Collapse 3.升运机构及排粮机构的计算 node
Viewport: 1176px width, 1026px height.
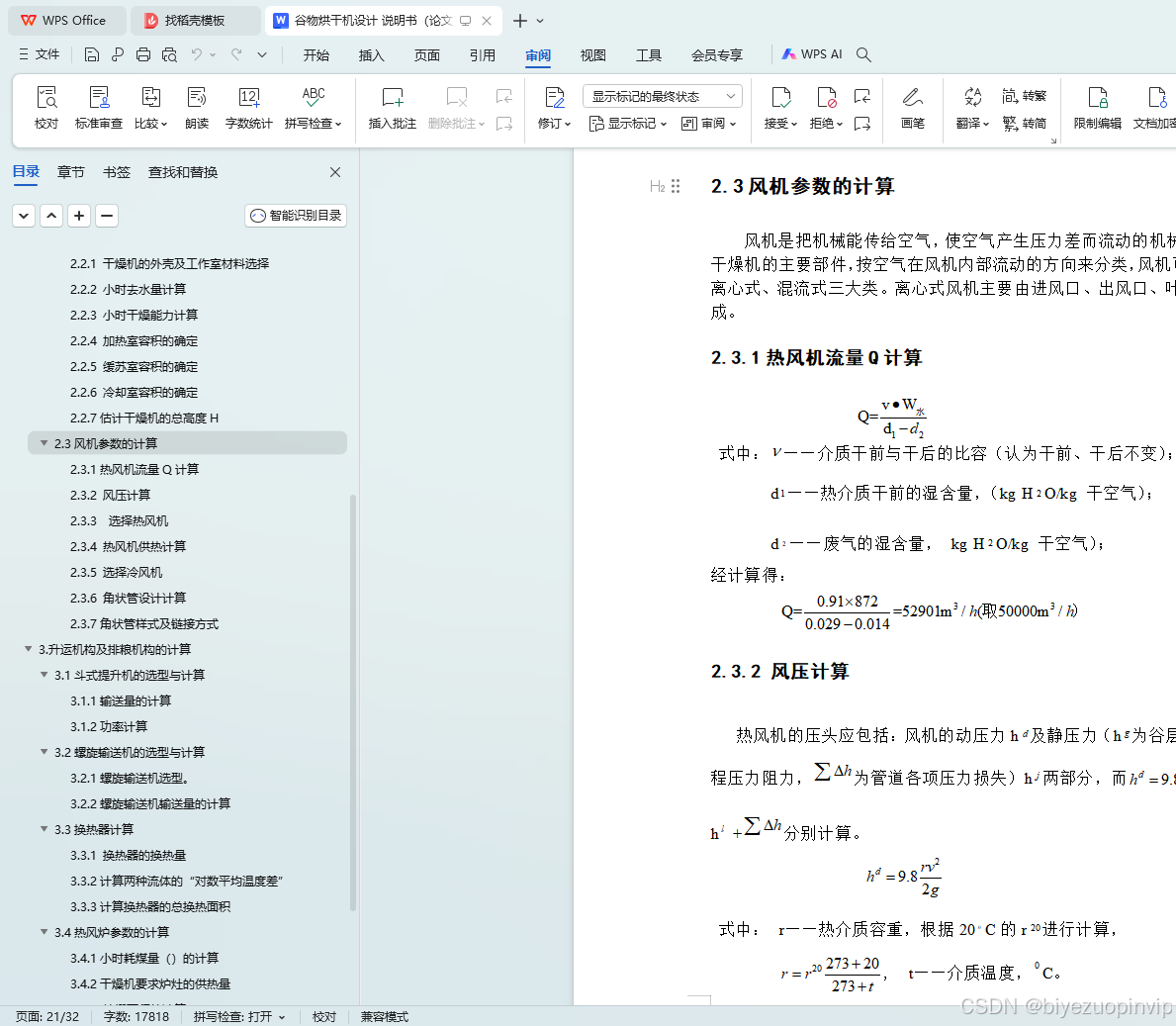29,649
